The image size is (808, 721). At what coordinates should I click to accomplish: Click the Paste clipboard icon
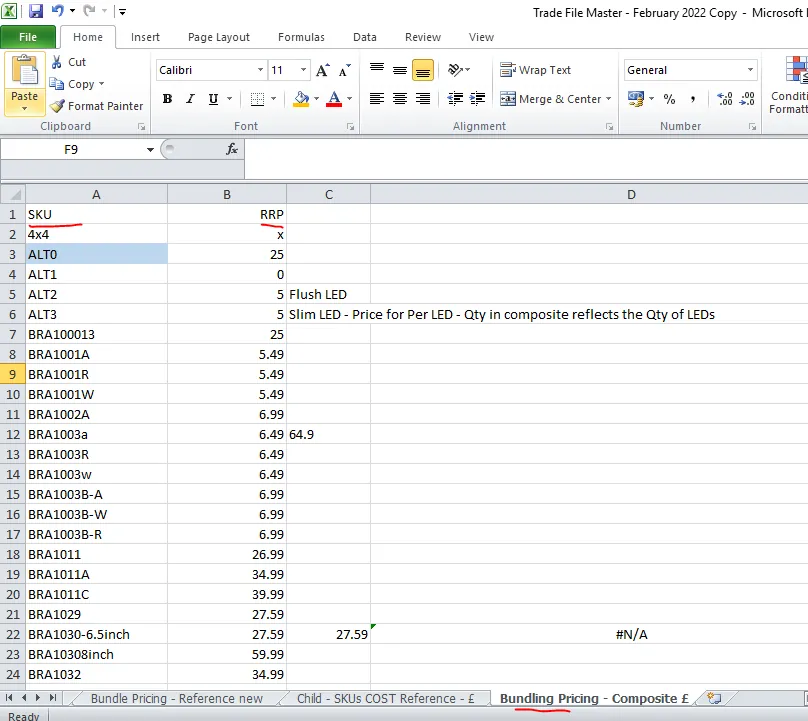pos(25,71)
